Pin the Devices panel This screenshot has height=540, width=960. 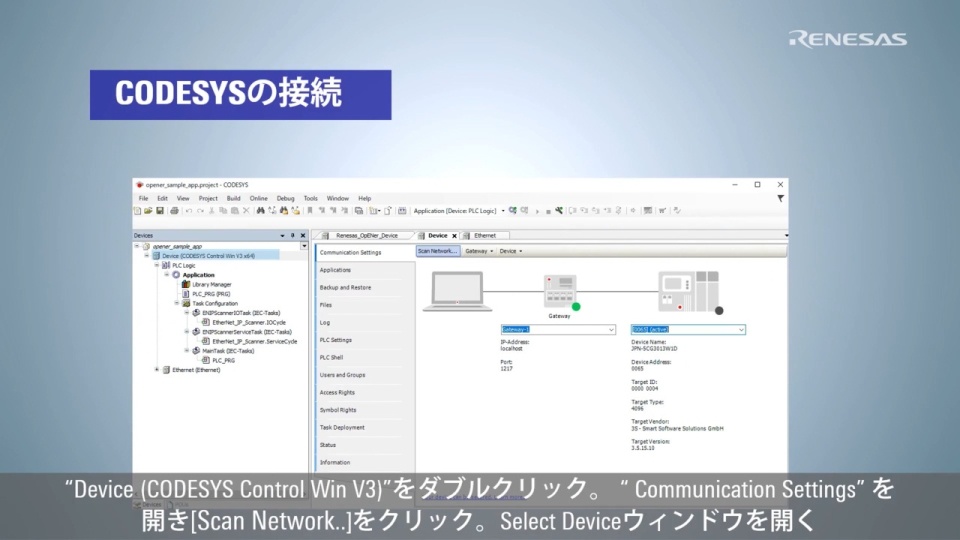tap(293, 235)
